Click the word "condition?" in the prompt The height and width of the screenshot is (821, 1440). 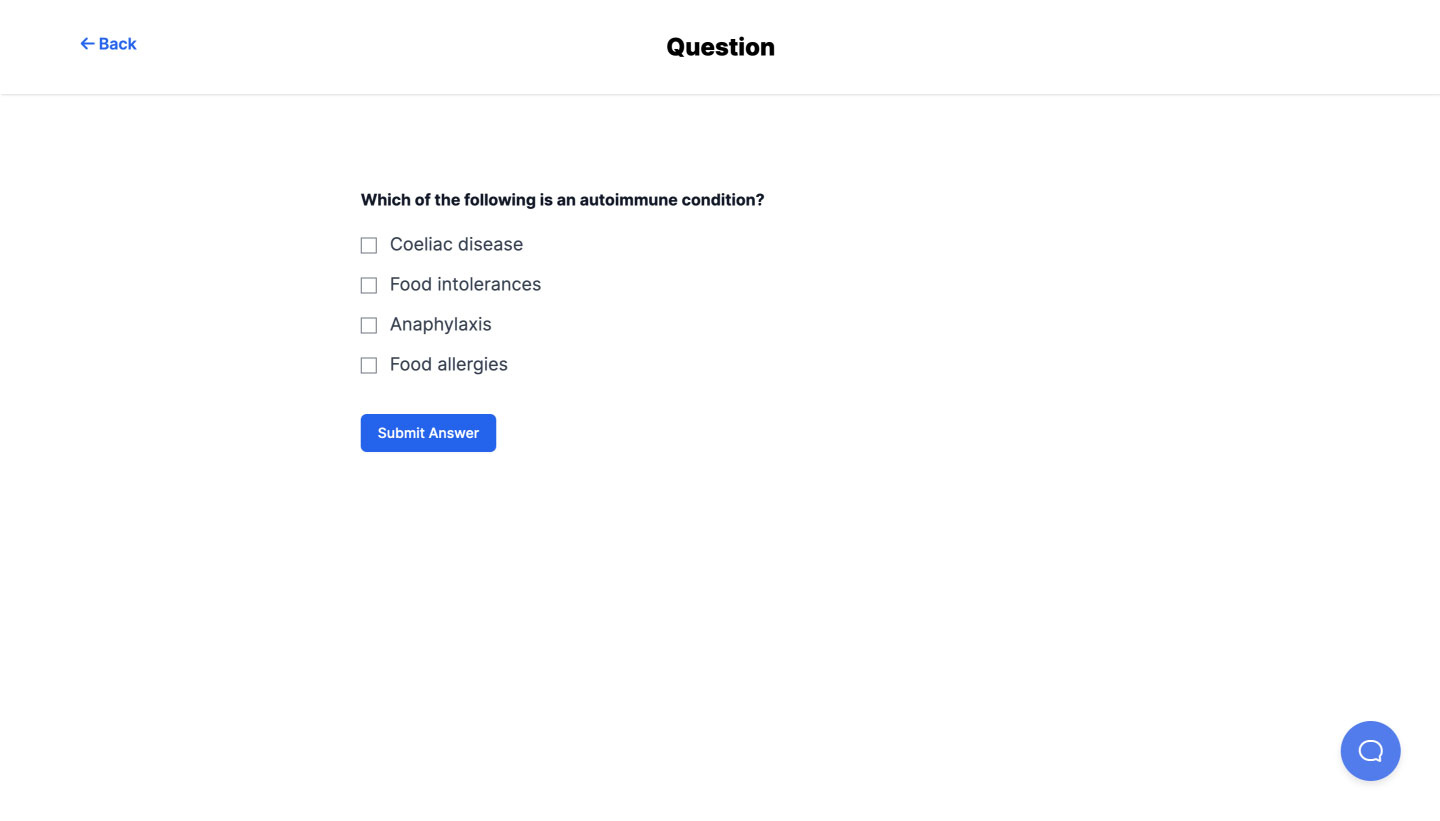pos(723,200)
